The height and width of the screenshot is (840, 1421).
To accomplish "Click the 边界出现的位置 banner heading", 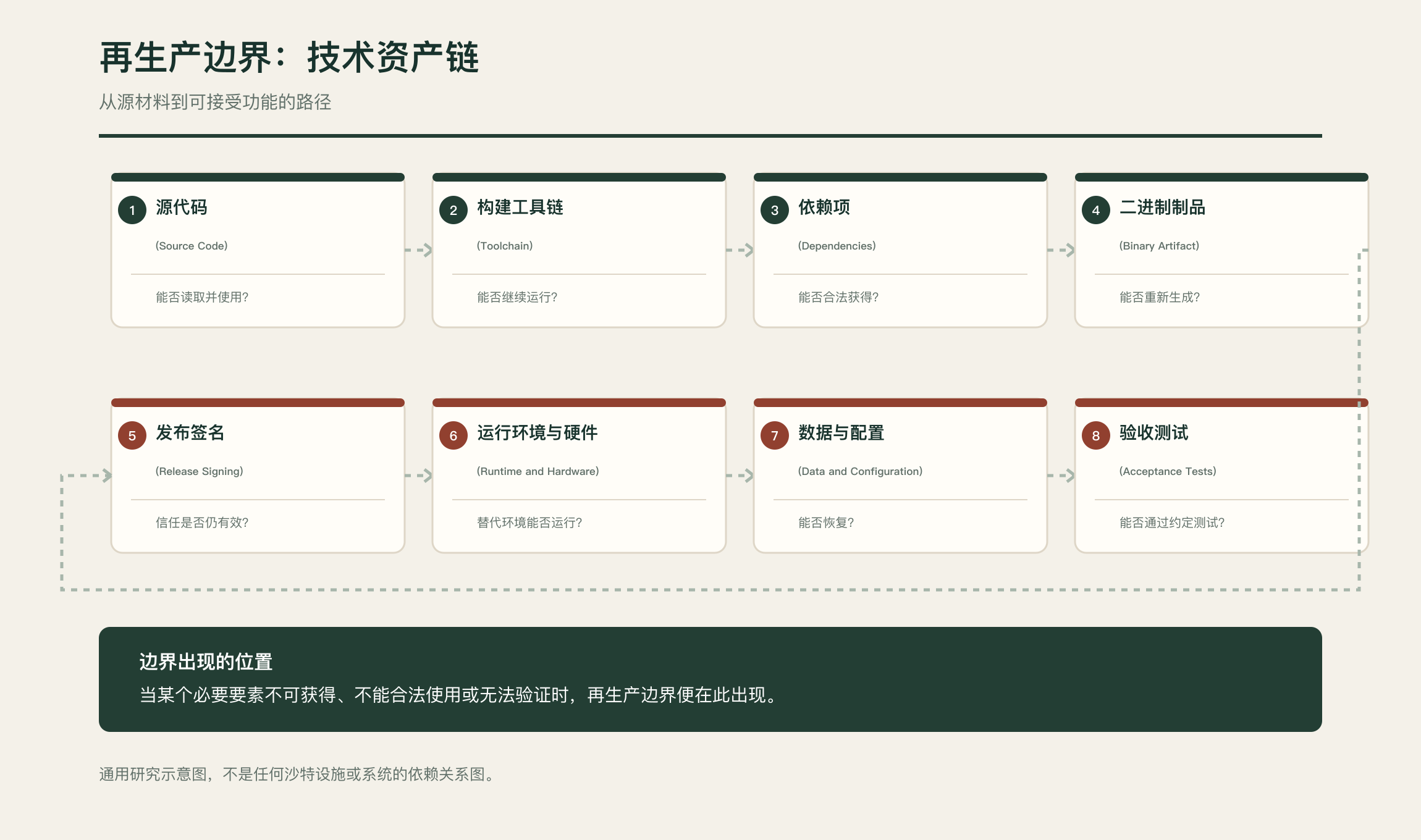I will tap(206, 661).
